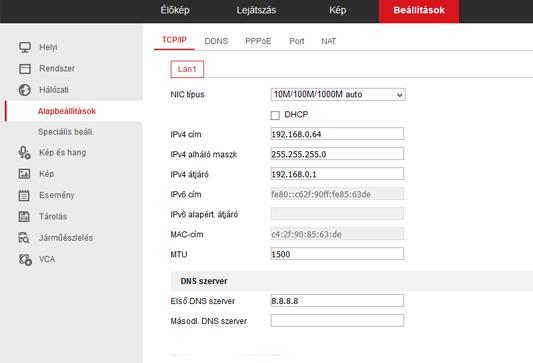Open the Lejátszás top menu
This screenshot has height=363, width=533.
(x=256, y=10)
